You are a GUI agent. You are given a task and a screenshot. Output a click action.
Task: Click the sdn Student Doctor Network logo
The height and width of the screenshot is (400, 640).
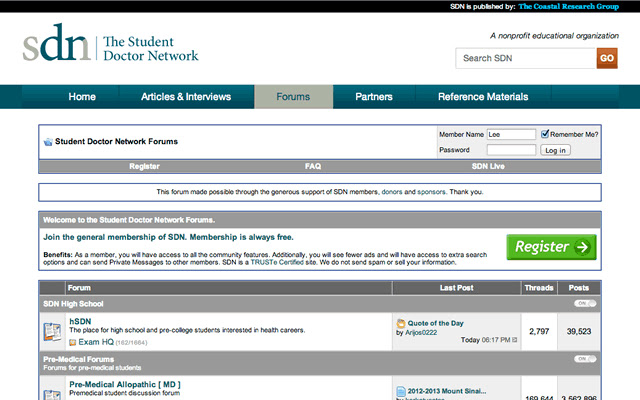[110, 43]
